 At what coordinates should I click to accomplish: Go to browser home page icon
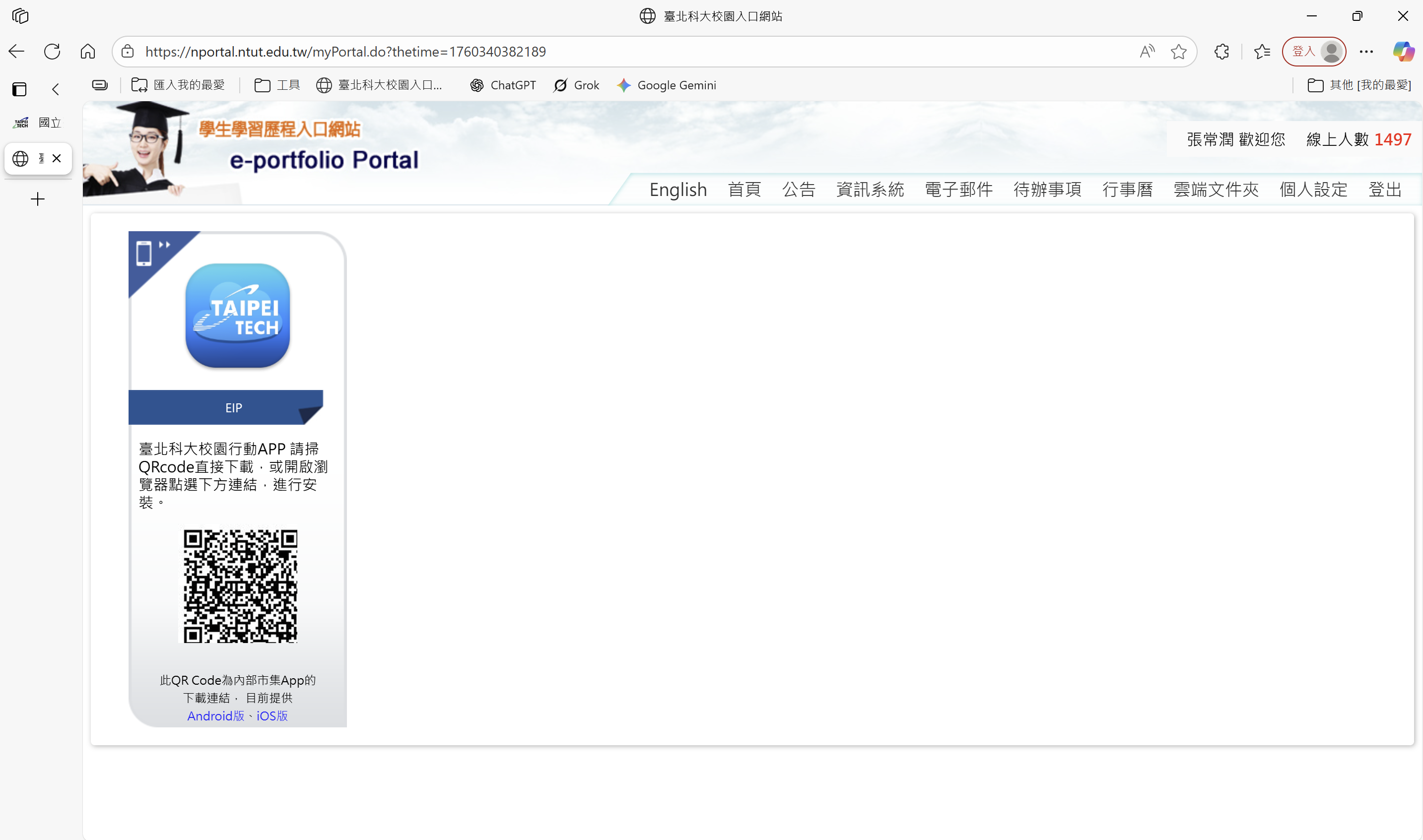click(x=88, y=52)
